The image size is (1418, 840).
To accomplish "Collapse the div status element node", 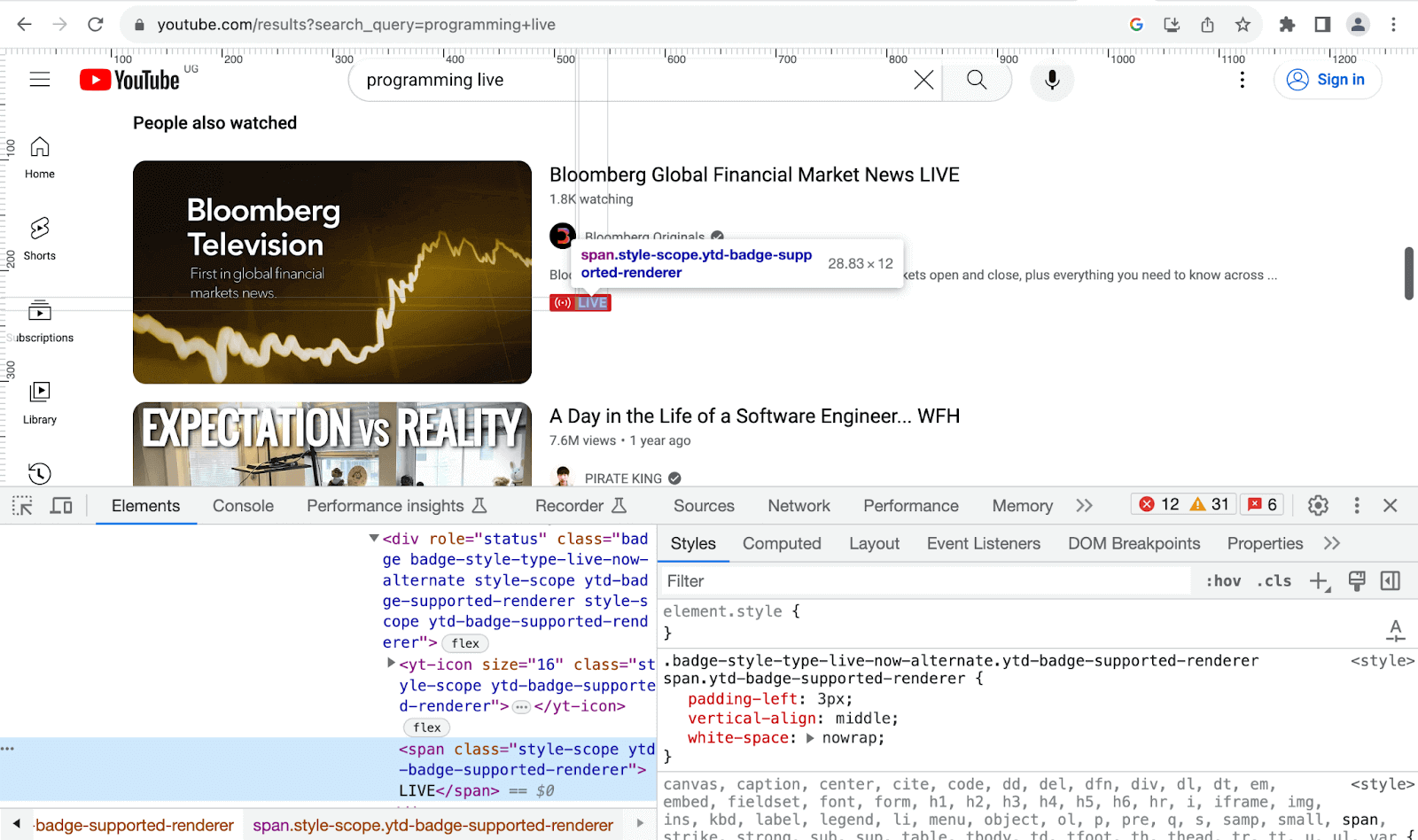I will click(373, 538).
